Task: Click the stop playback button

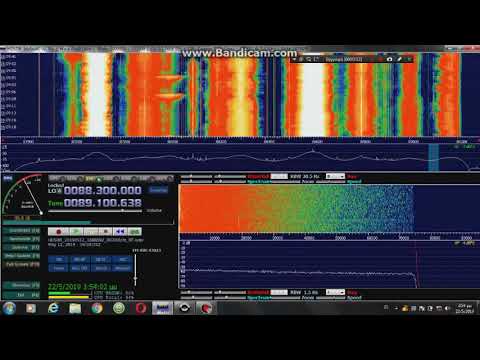Action: point(105,231)
